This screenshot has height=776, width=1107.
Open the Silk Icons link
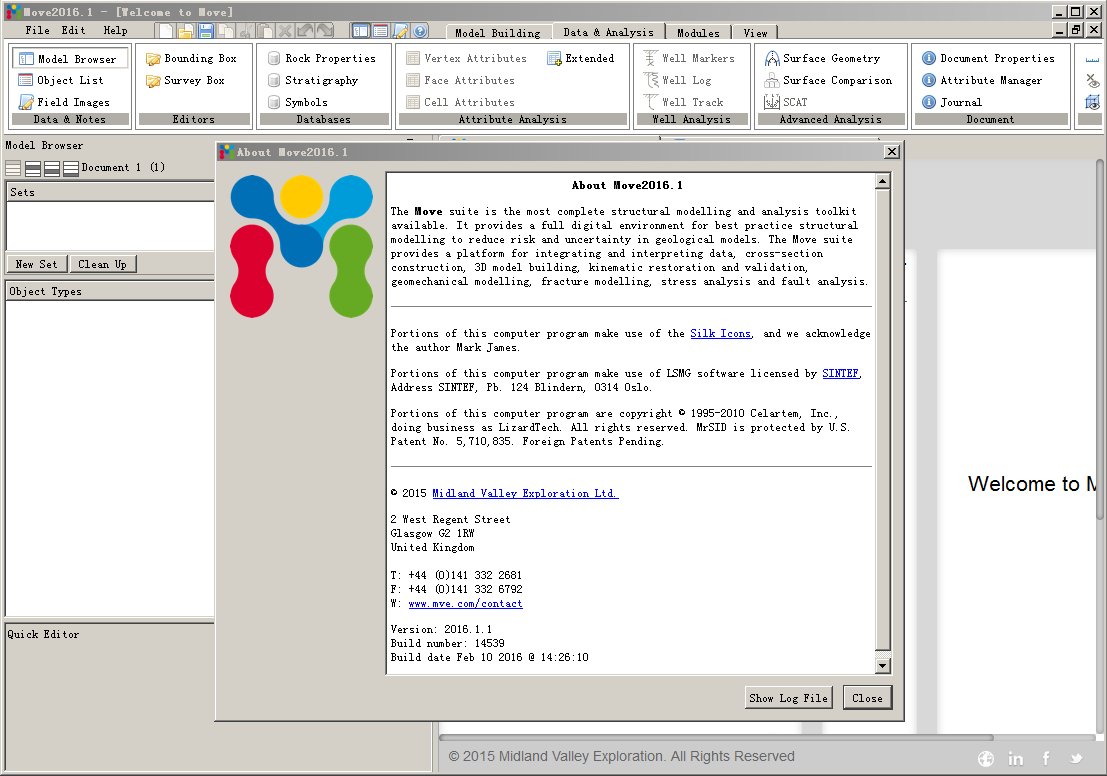coord(720,333)
